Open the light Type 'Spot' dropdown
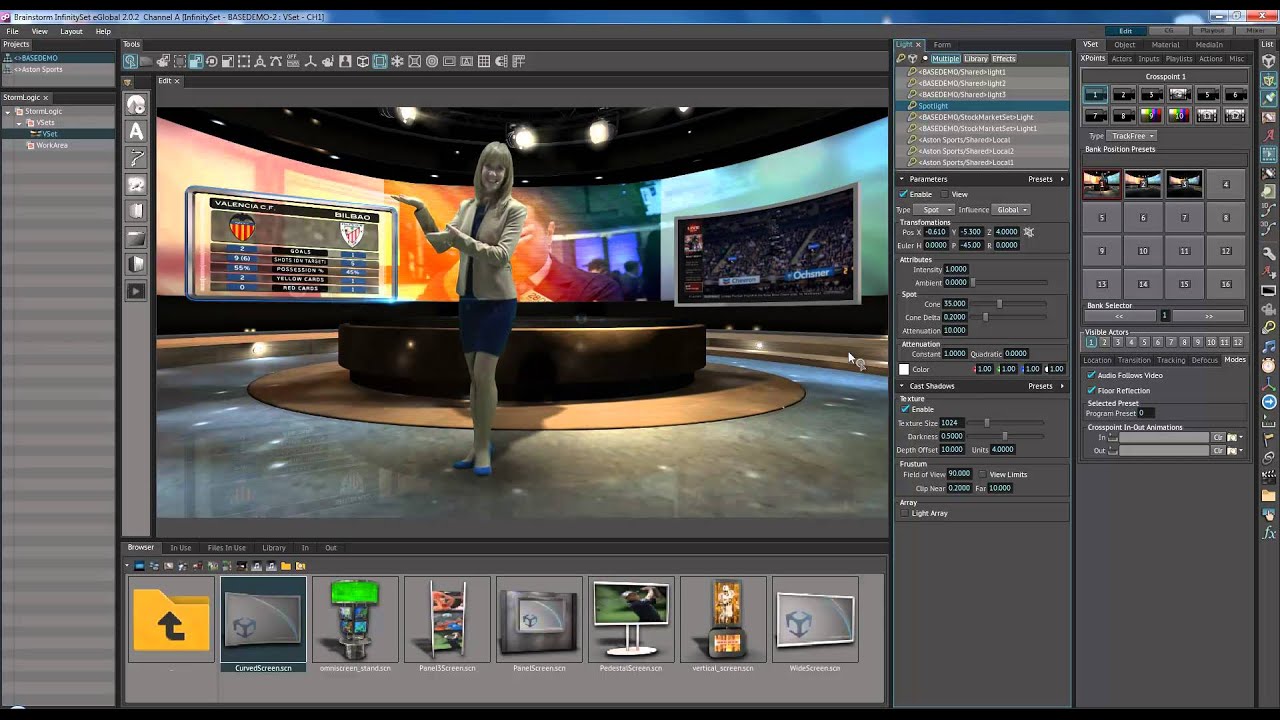Viewport: 1280px width, 720px height. (x=935, y=210)
